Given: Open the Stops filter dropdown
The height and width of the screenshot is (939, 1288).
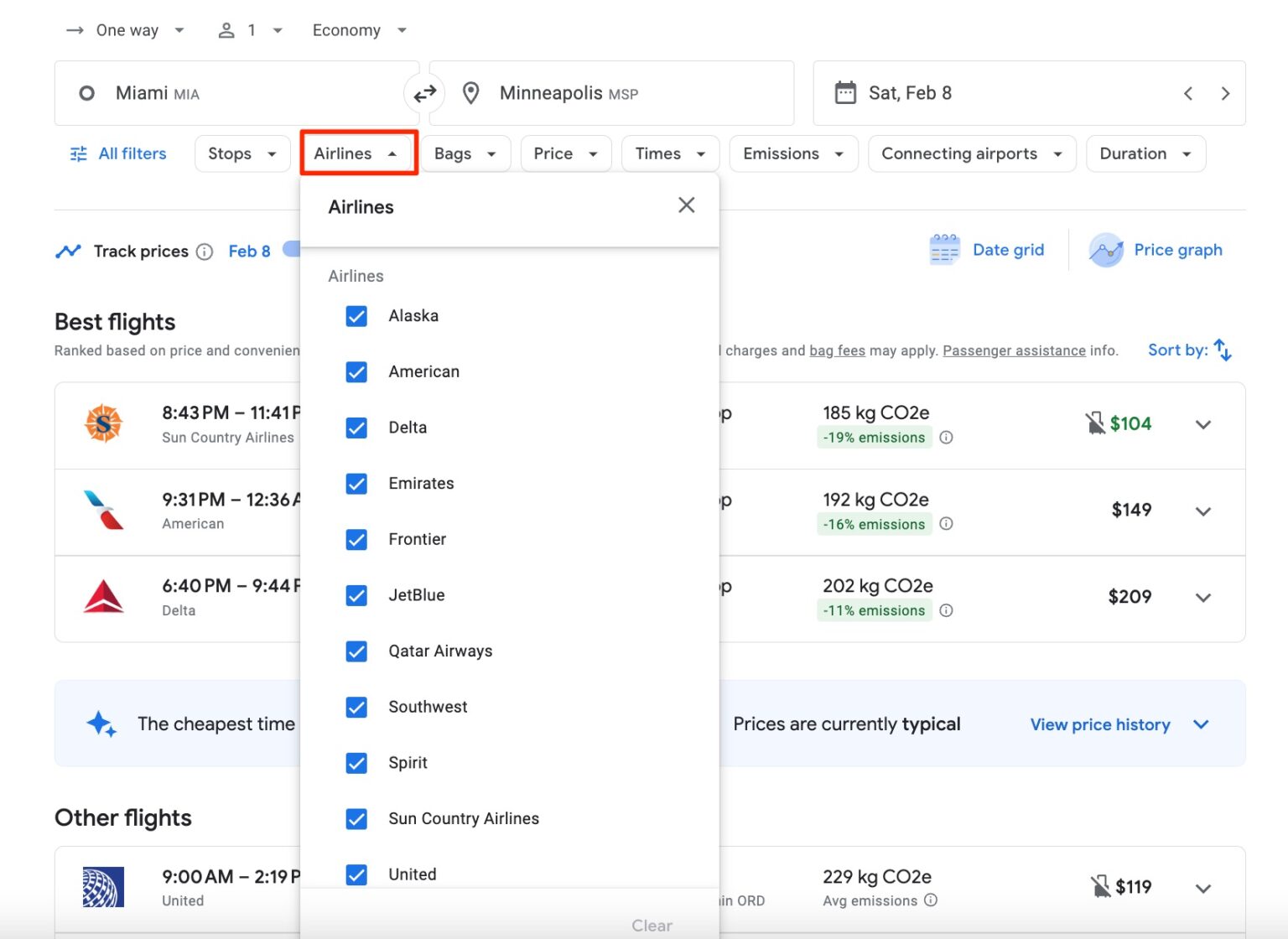Looking at the screenshot, I should pyautogui.click(x=241, y=153).
